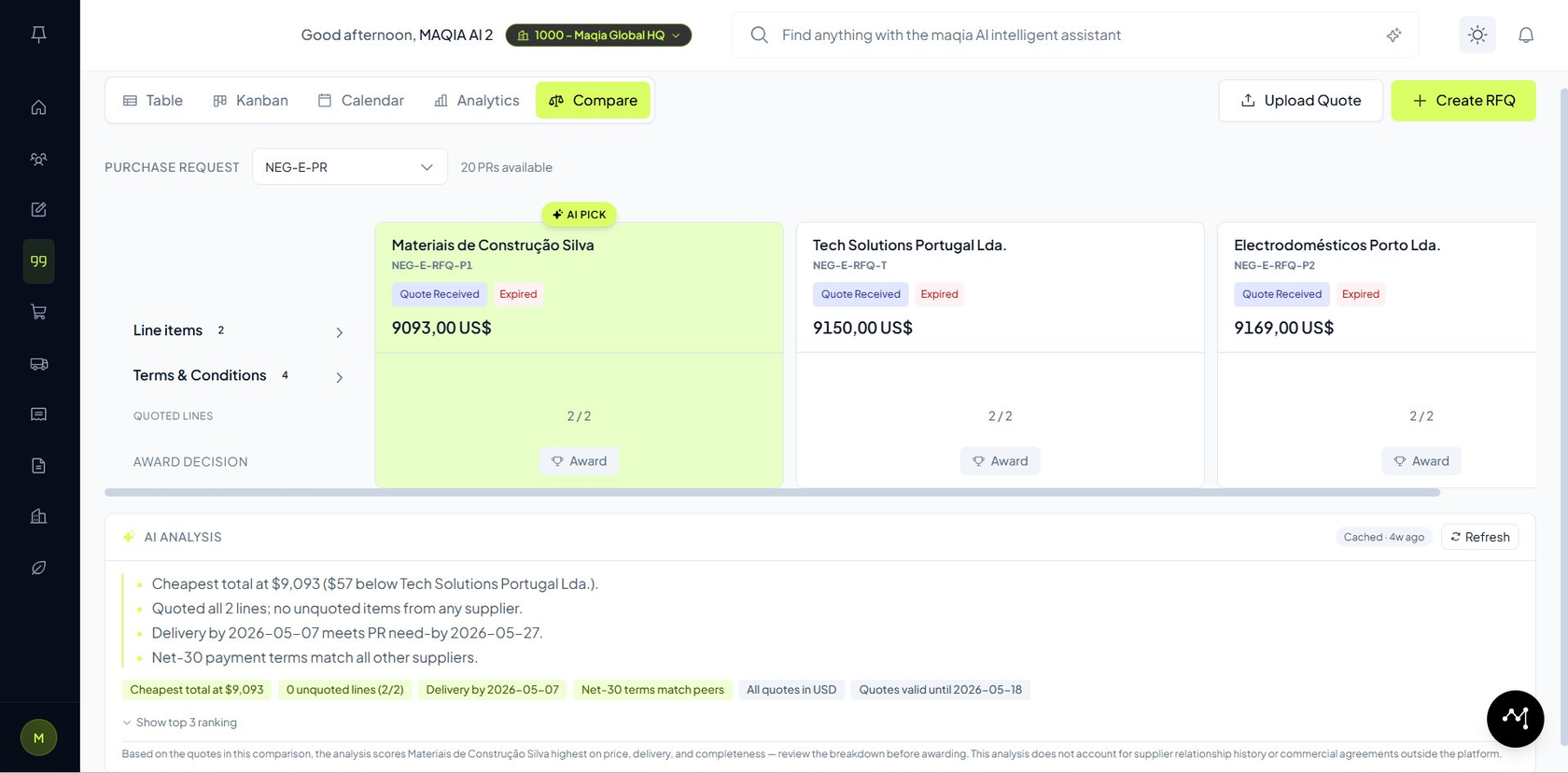Viewport: 1568px width, 773px height.
Task: Open the floating maqia assistant button
Action: 1515,719
